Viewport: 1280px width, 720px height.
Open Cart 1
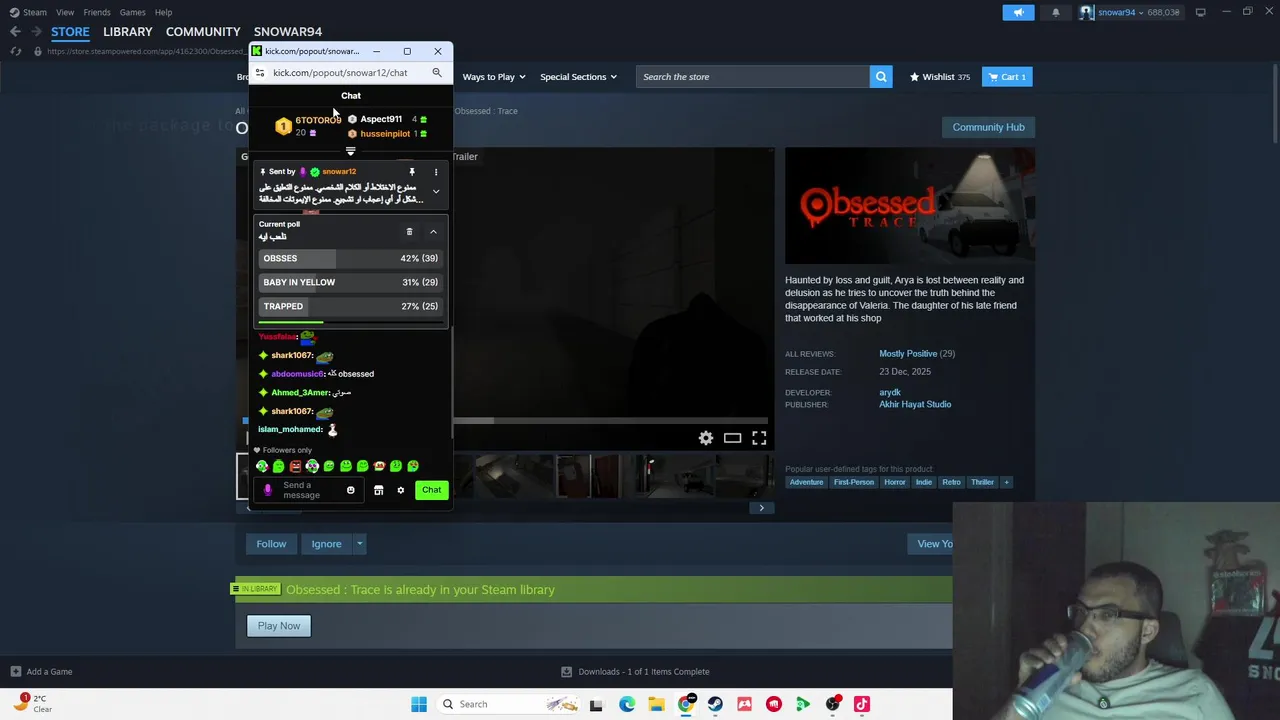point(1007,77)
